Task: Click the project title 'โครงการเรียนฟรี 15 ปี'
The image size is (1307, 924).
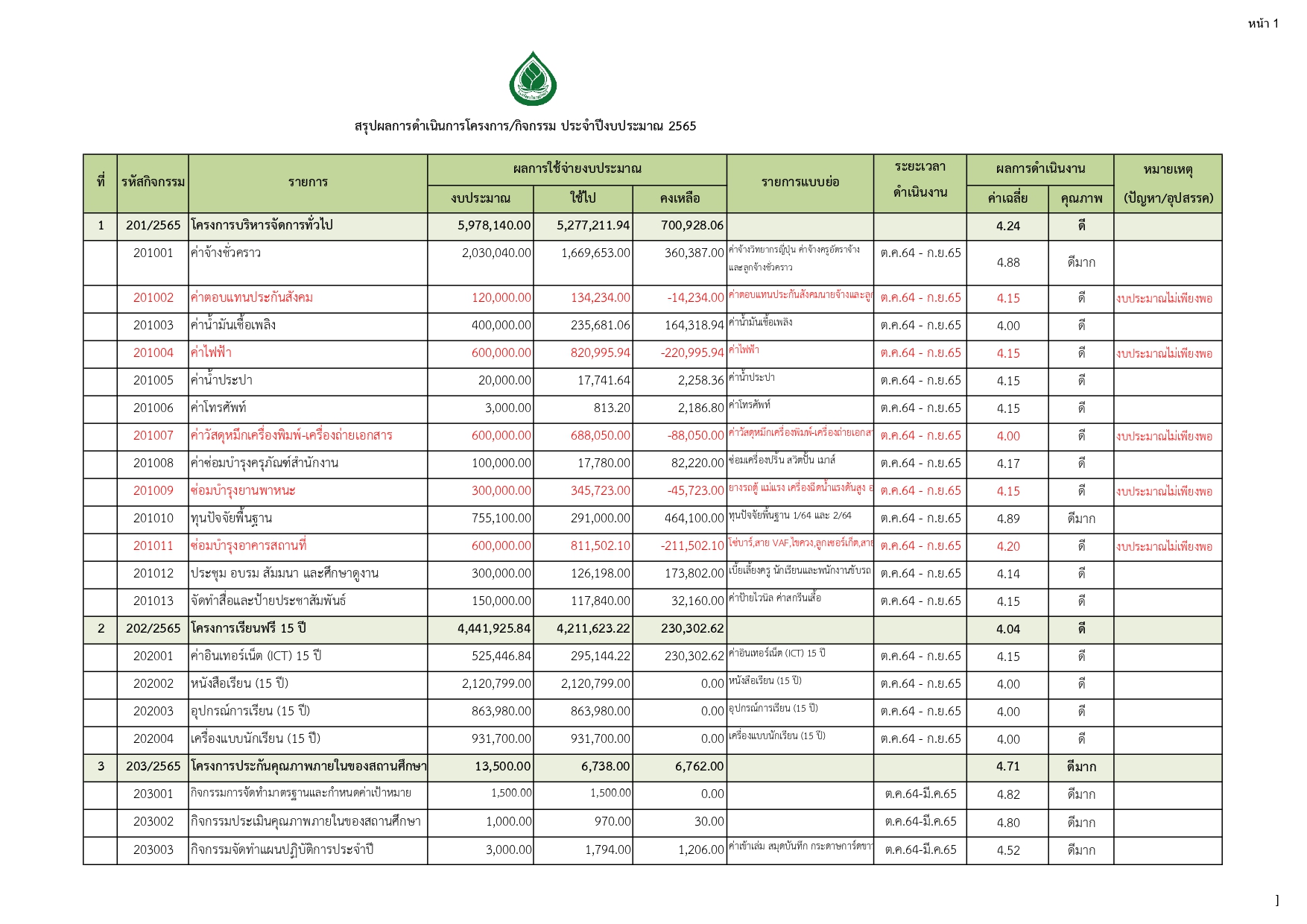Action: [248, 628]
